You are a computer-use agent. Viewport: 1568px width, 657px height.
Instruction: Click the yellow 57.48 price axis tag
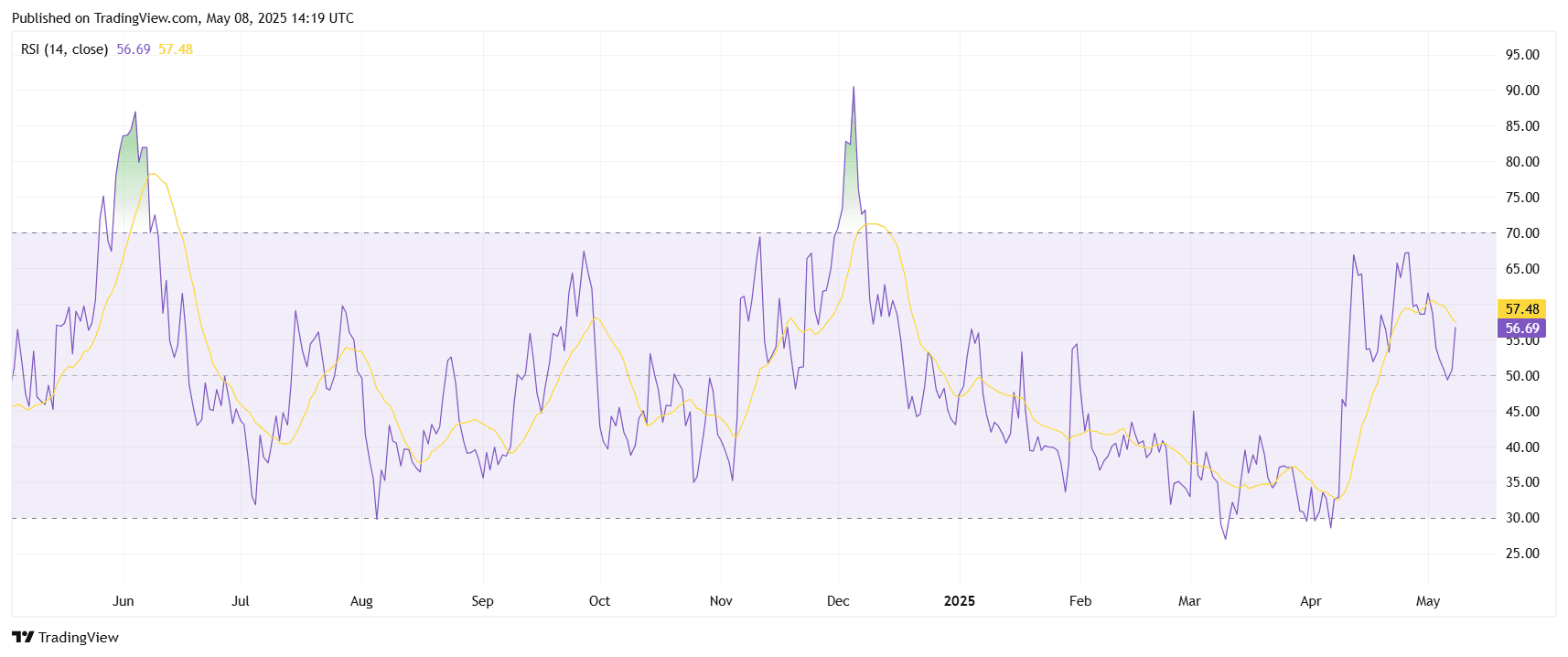[1521, 309]
